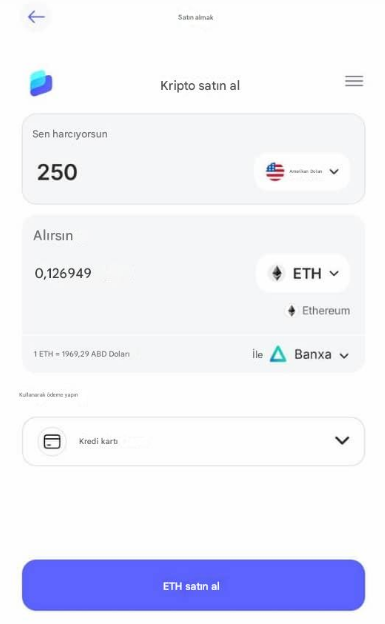Click the Ethereum network label
Viewport: 385px width, 624px height.
point(326,310)
